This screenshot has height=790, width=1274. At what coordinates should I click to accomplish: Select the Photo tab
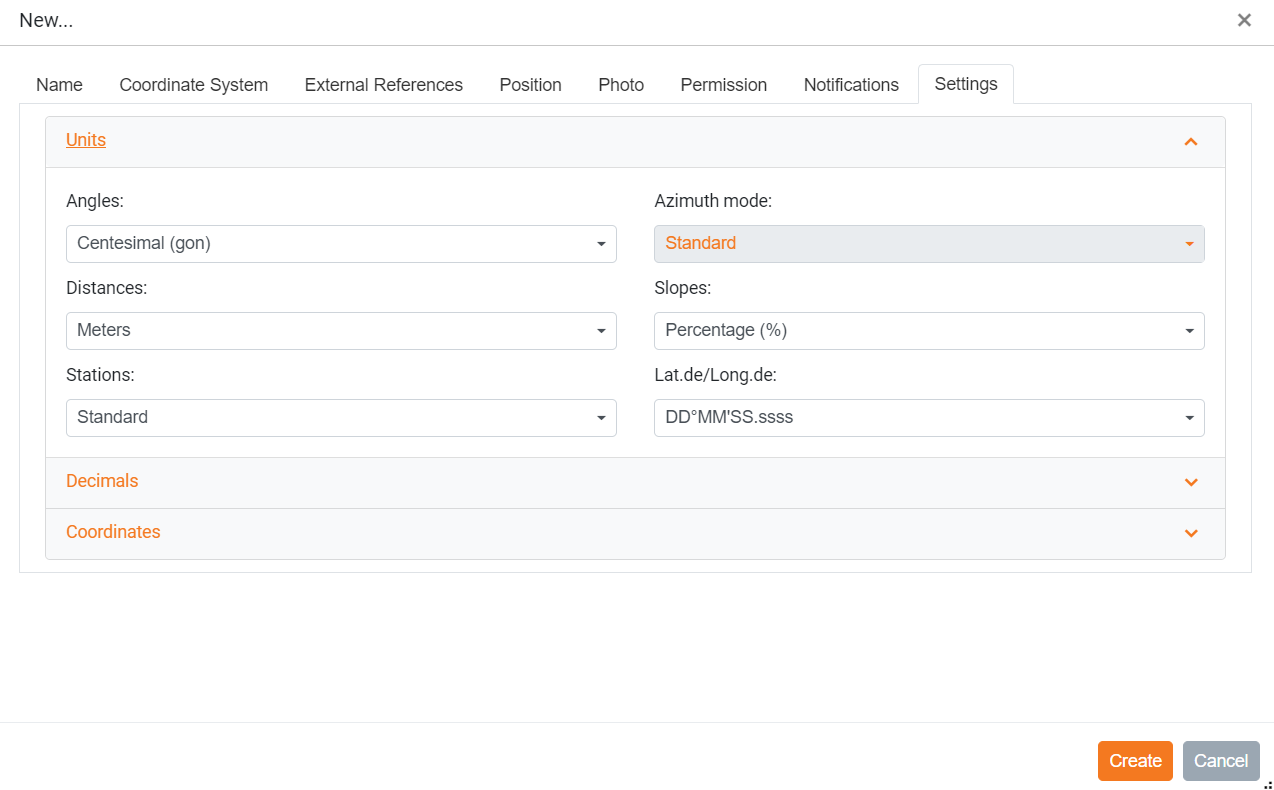(621, 85)
